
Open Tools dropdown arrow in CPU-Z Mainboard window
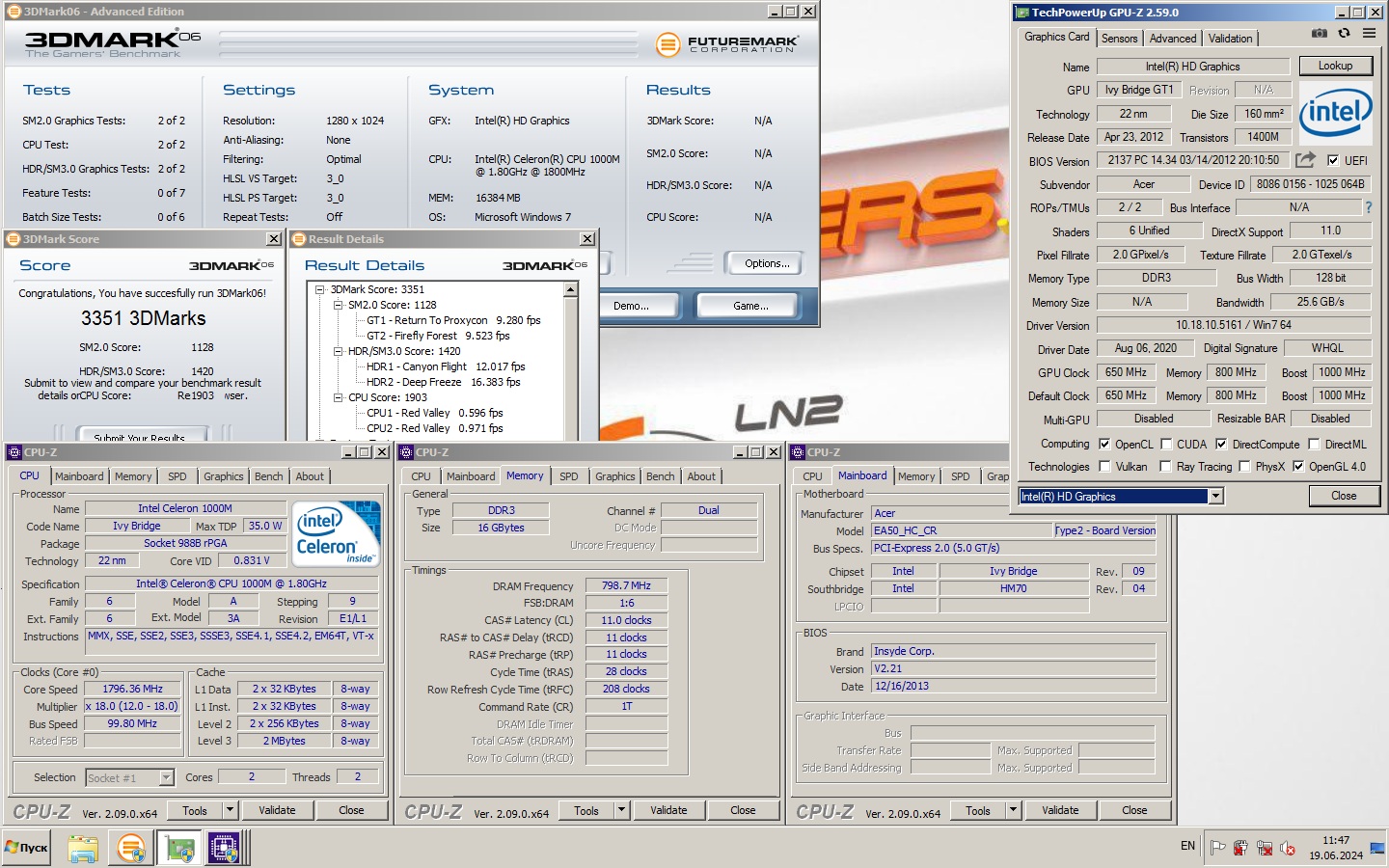pyautogui.click(x=1013, y=810)
